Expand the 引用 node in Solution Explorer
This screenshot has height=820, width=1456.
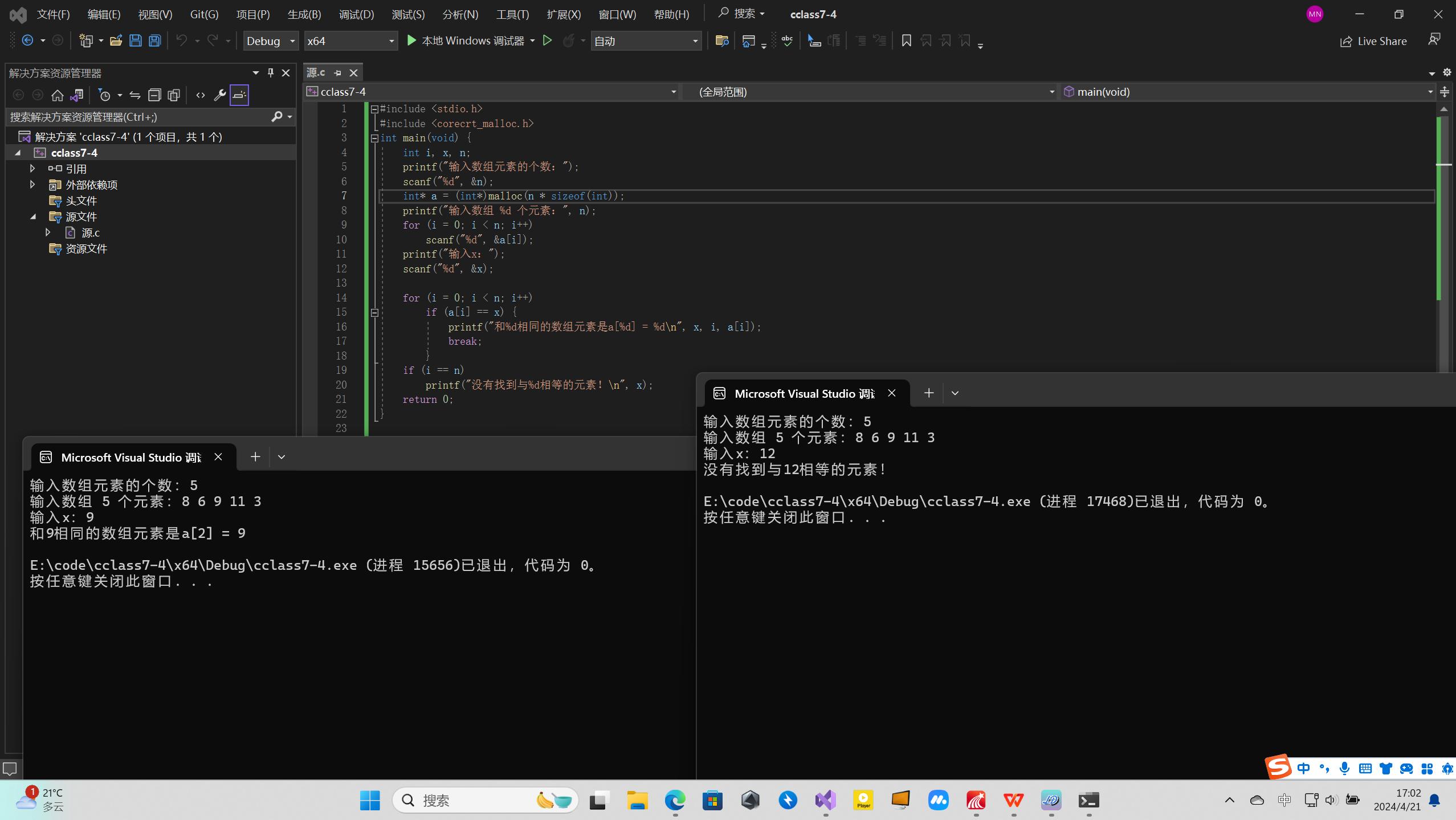pyautogui.click(x=32, y=169)
